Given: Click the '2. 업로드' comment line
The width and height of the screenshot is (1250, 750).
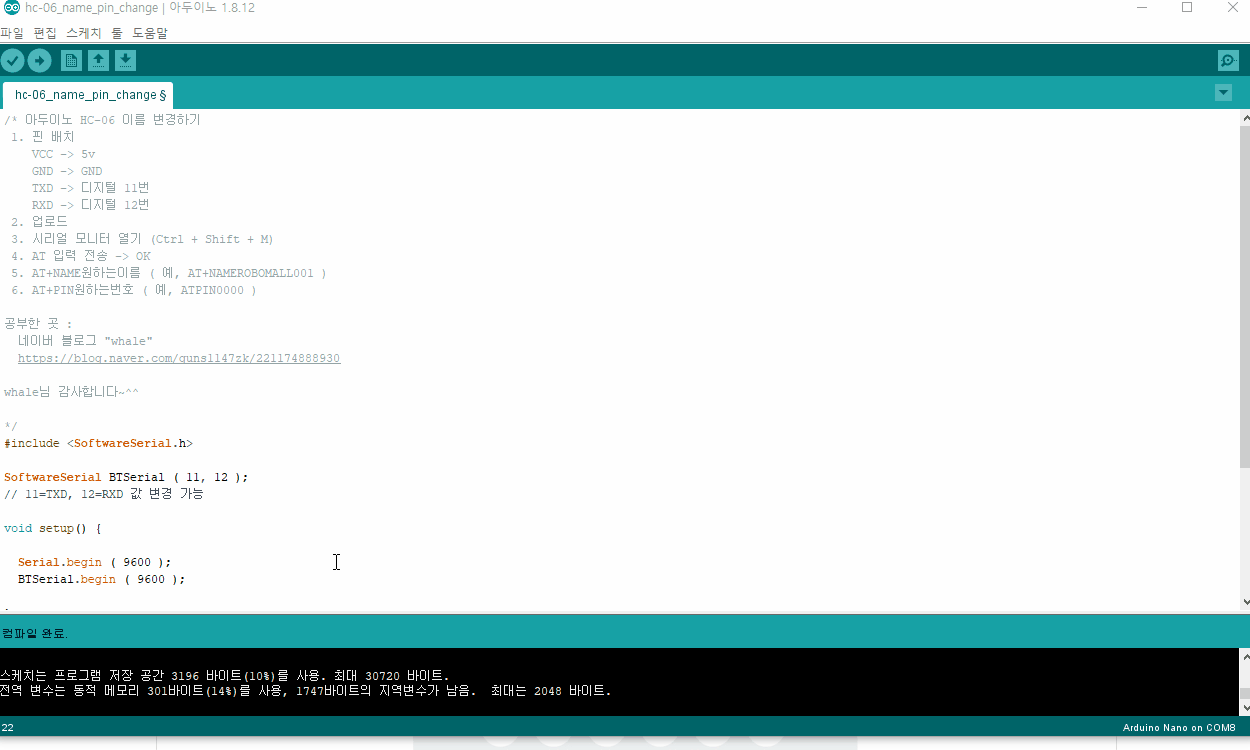Looking at the screenshot, I should [x=40, y=222].
